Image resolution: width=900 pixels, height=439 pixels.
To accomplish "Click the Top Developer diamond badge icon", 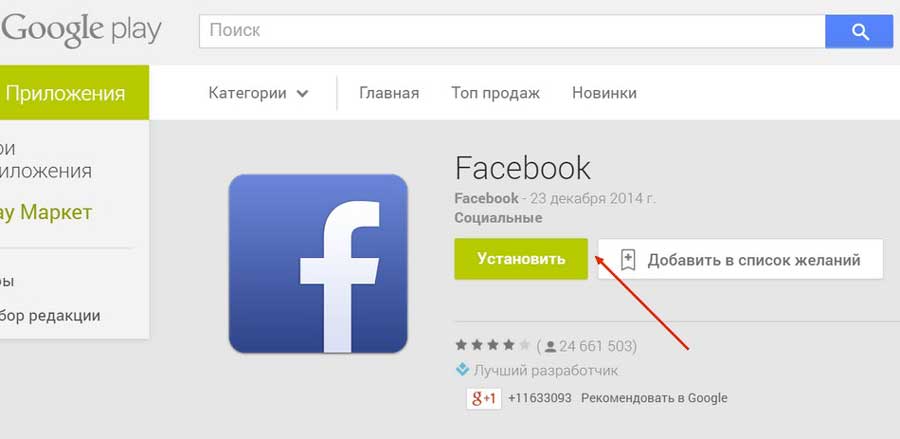I will [x=462, y=370].
